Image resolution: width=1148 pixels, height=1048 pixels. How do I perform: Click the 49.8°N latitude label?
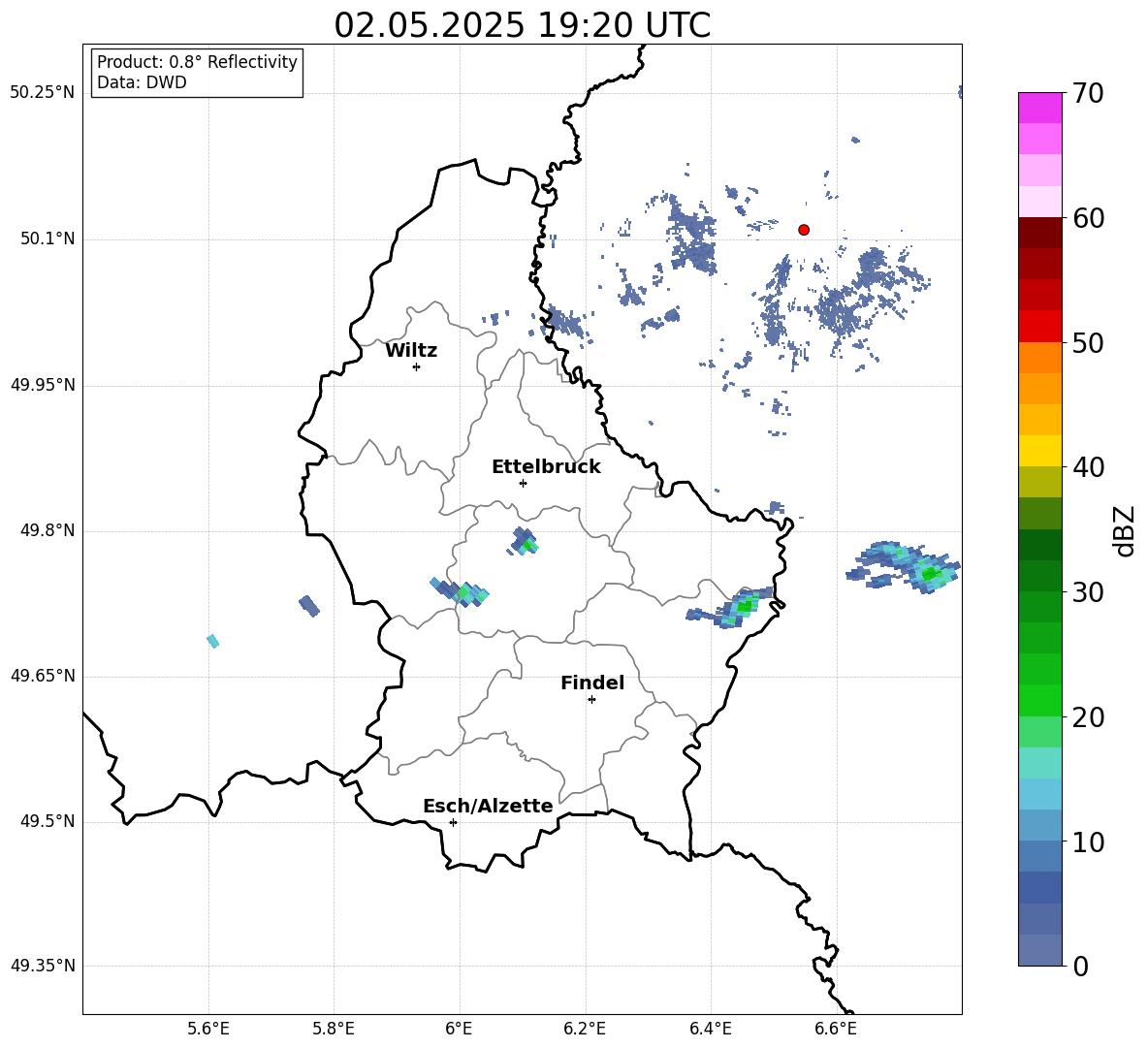(48, 530)
